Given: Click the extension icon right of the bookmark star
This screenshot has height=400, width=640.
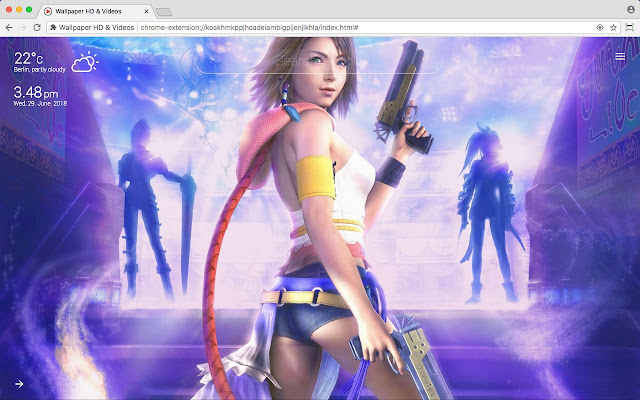Looking at the screenshot, I should point(629,27).
